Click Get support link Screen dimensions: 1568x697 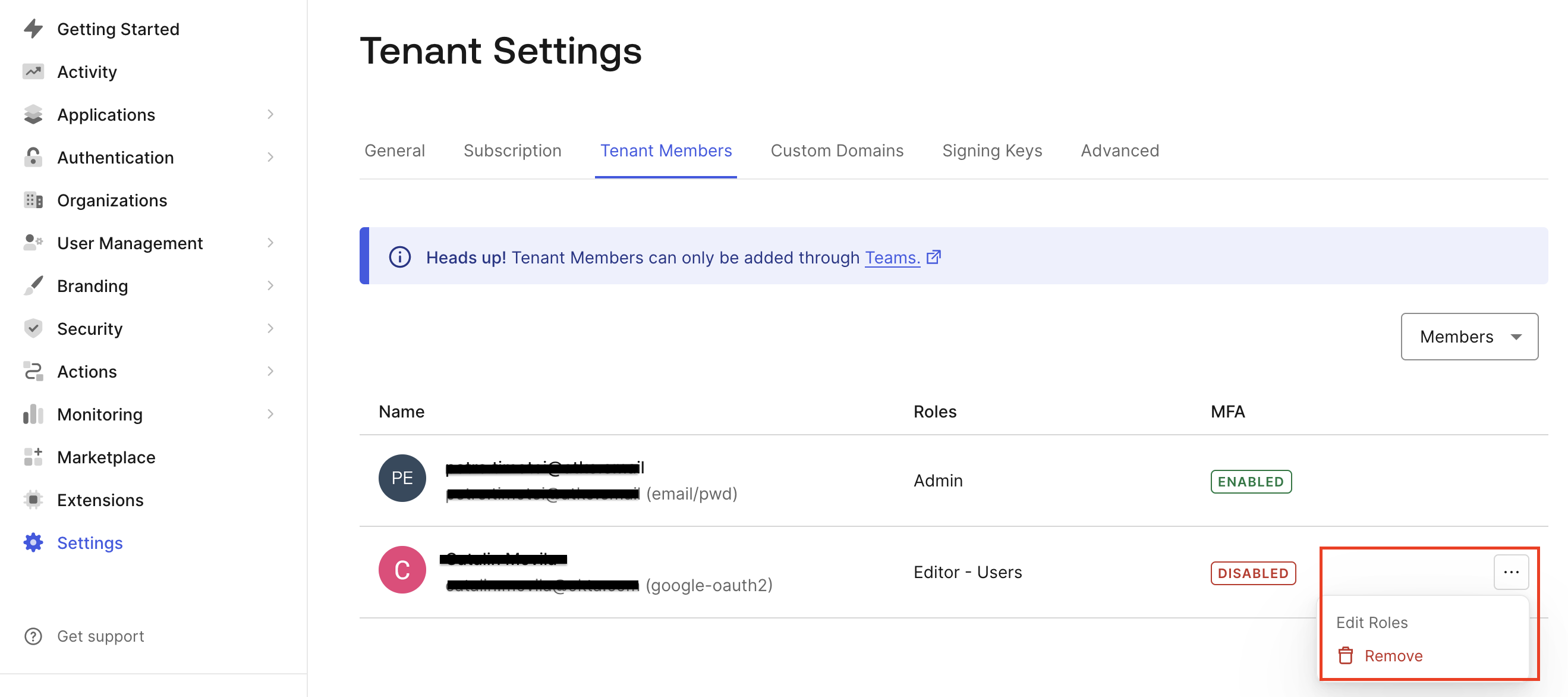[x=100, y=636]
